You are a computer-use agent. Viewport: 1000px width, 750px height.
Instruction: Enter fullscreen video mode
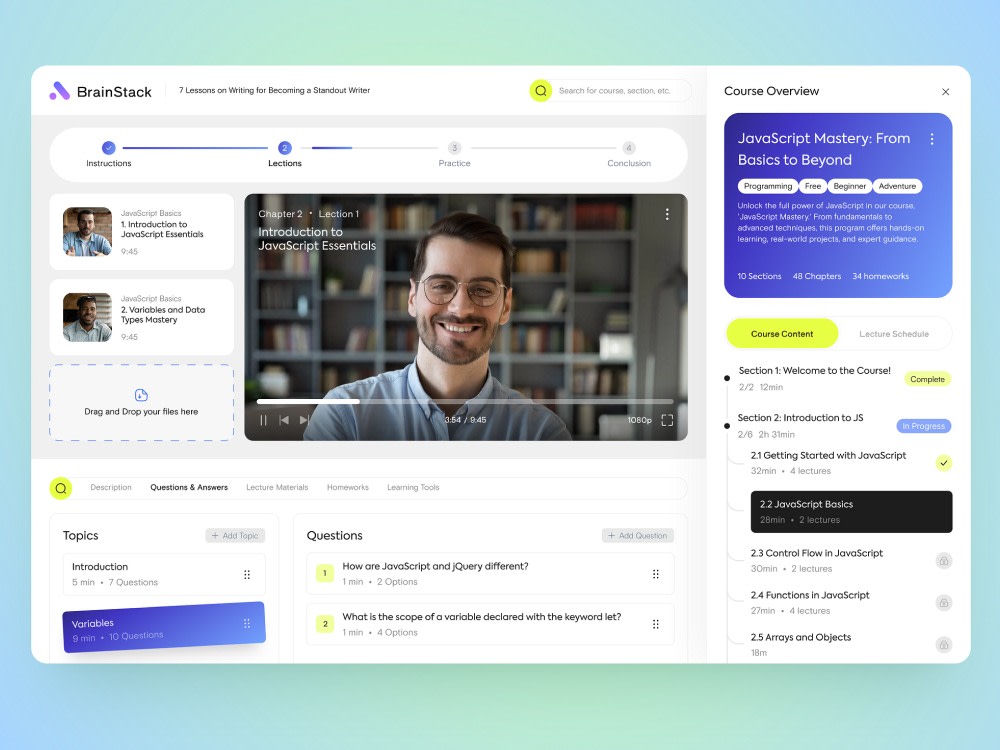tap(667, 420)
